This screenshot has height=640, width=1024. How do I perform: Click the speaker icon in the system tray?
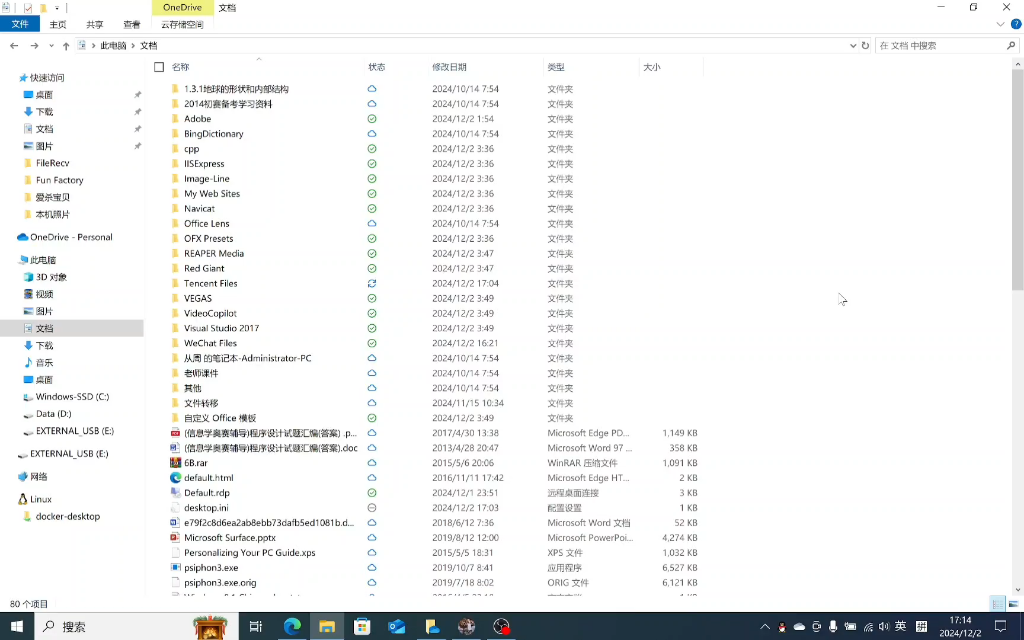tap(883, 628)
